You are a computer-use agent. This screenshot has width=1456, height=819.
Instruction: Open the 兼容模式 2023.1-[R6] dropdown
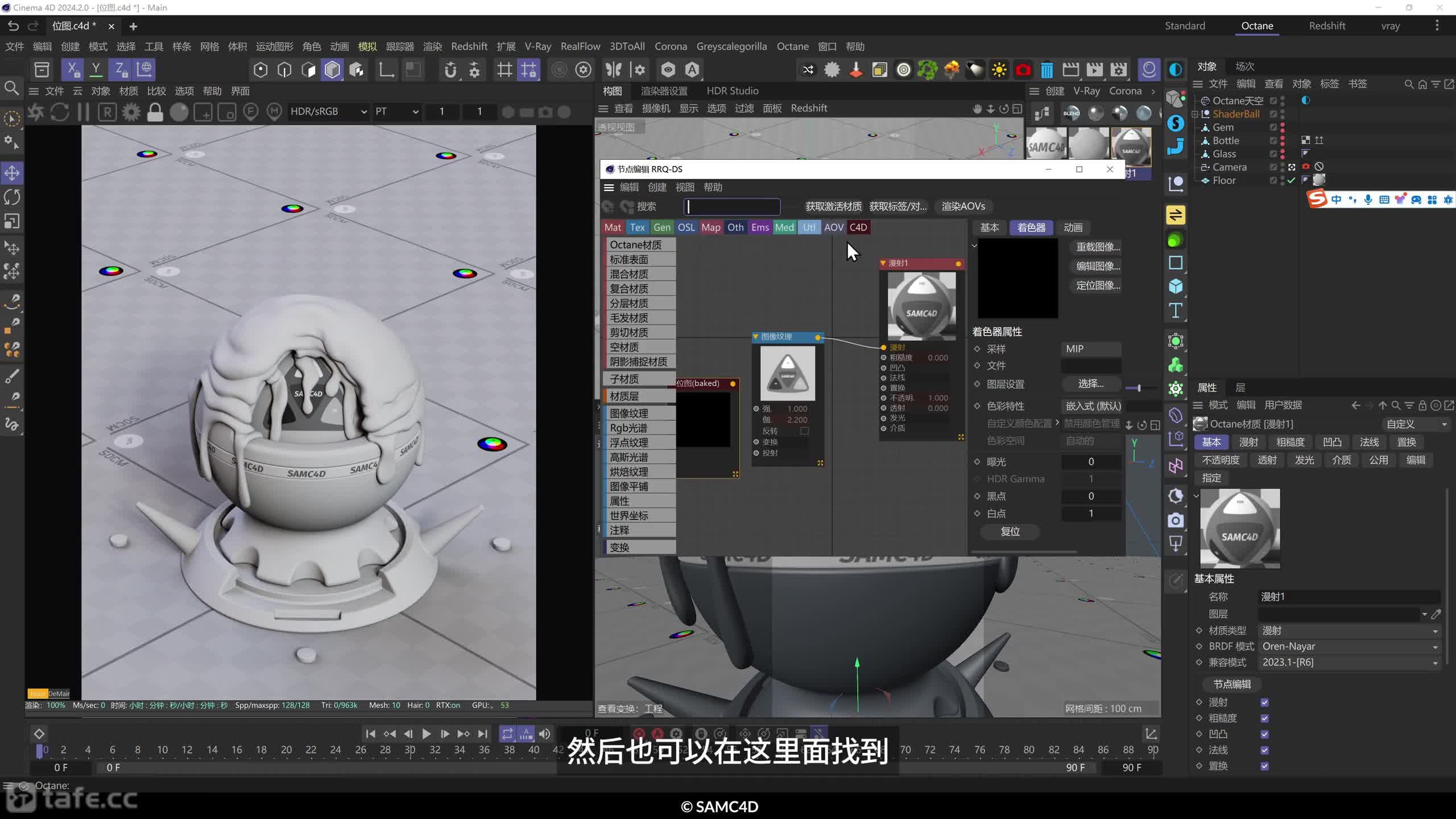(1350, 662)
